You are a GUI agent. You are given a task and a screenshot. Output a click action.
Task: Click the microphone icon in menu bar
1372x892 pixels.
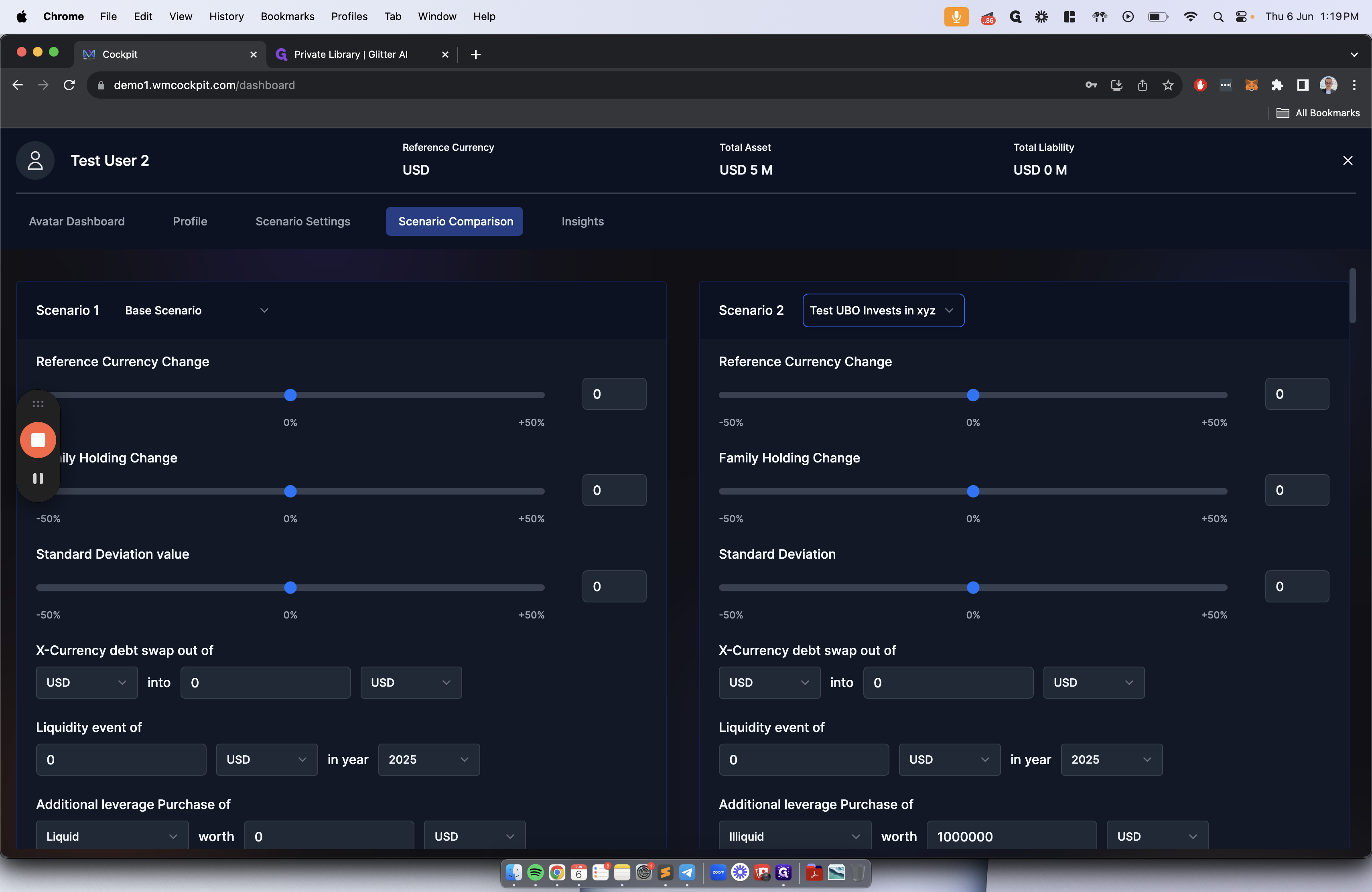coord(956,17)
